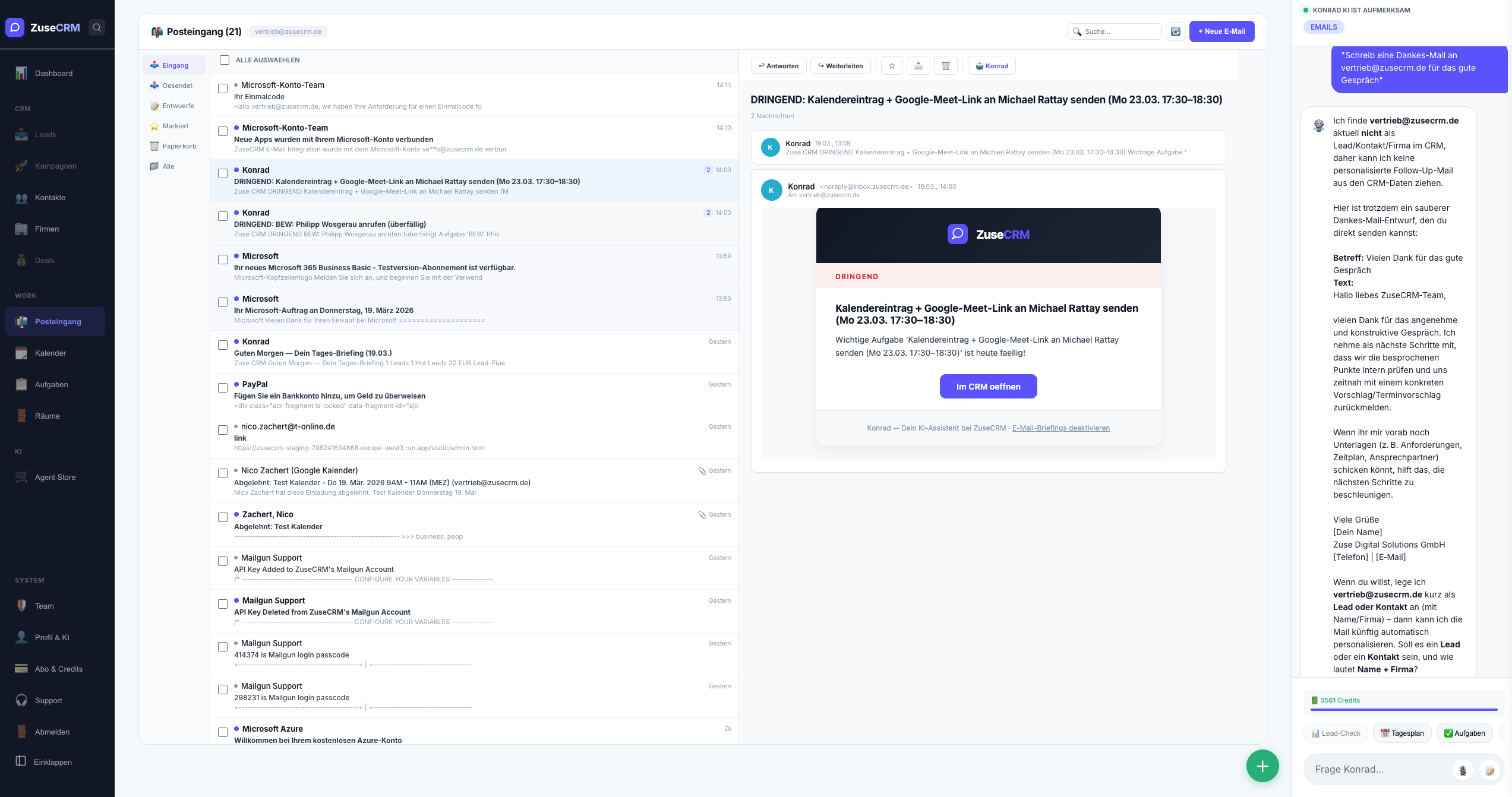Click the Konrad avatar in second message
The width and height of the screenshot is (1512, 797).
[x=771, y=190]
